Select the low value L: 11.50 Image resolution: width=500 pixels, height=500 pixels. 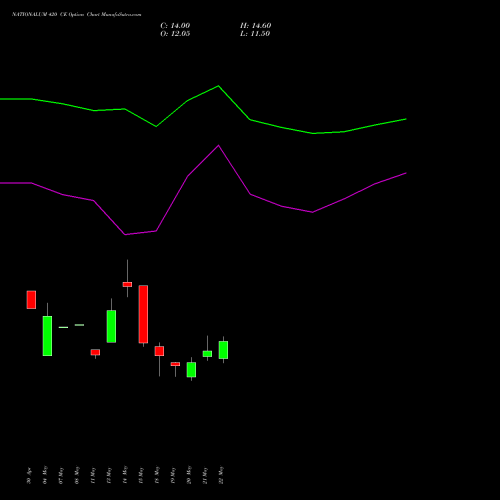(x=255, y=34)
